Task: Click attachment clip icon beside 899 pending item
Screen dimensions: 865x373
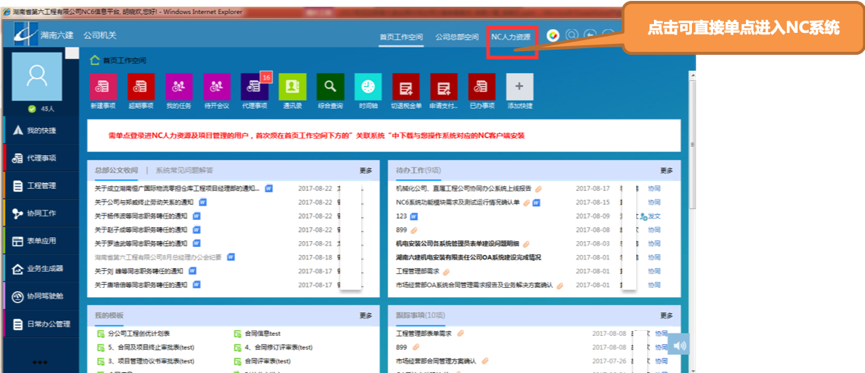Action: (x=414, y=230)
